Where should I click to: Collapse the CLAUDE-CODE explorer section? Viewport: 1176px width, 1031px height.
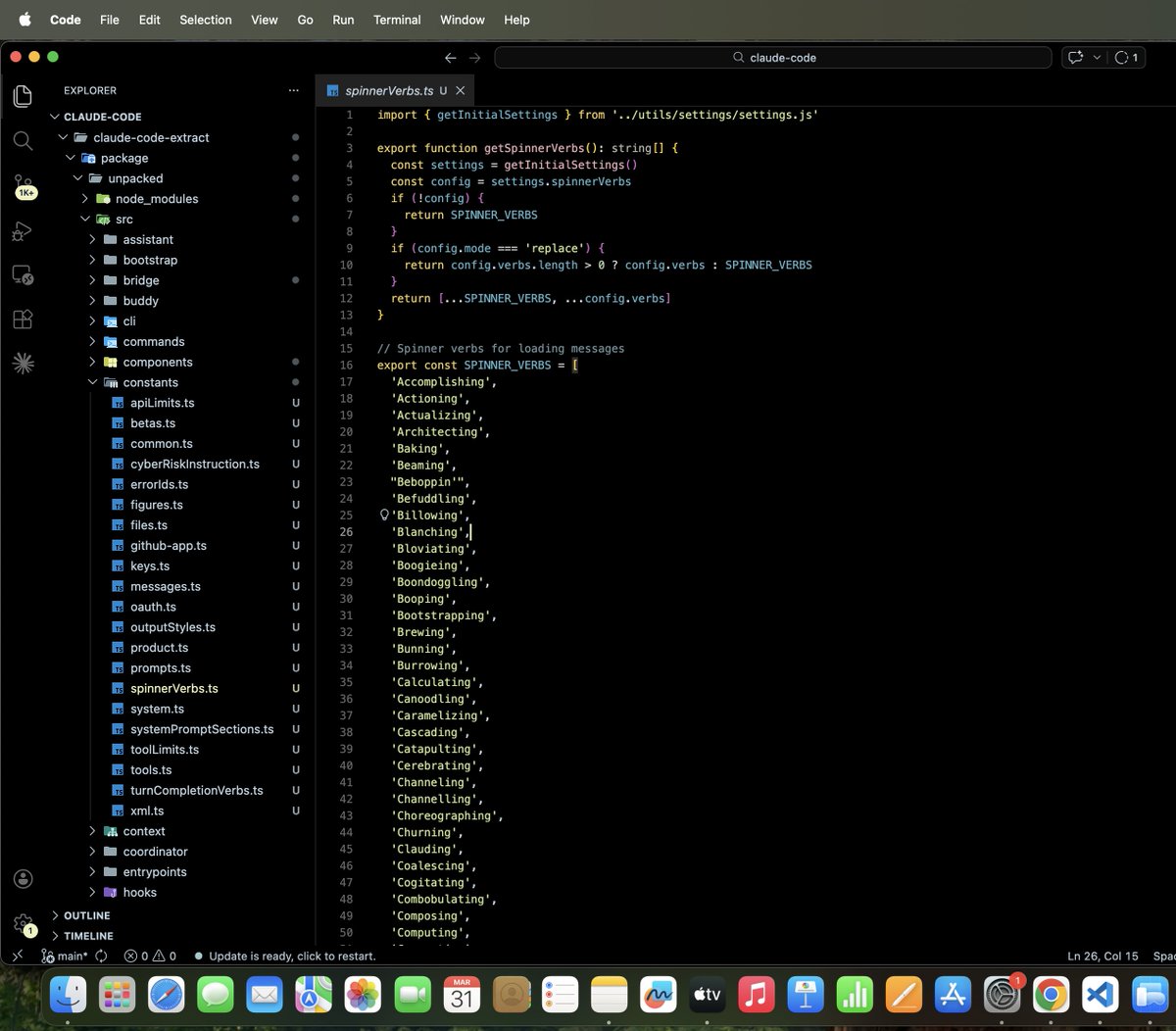[x=55, y=117]
